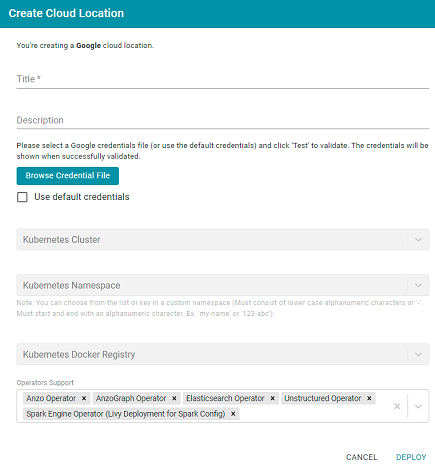The image size is (435, 468).
Task: Open the Kubernetes Namespace dropdown arrow
Action: tap(418, 285)
